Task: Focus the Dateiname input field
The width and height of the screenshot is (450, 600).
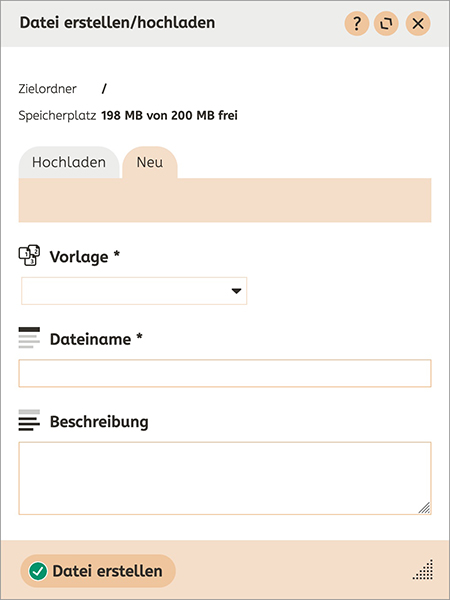Action: point(225,373)
